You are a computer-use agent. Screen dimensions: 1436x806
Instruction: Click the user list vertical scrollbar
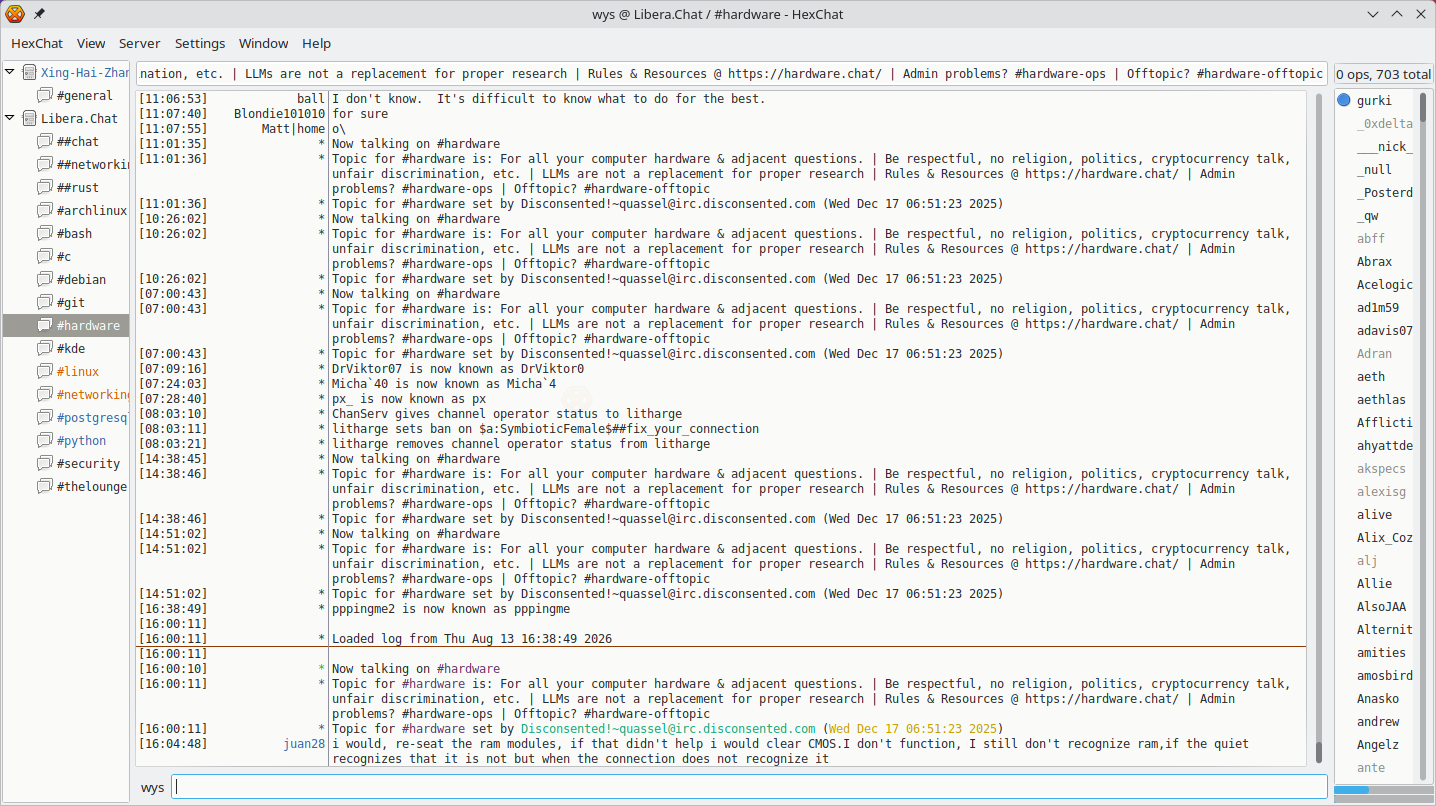1424,434
